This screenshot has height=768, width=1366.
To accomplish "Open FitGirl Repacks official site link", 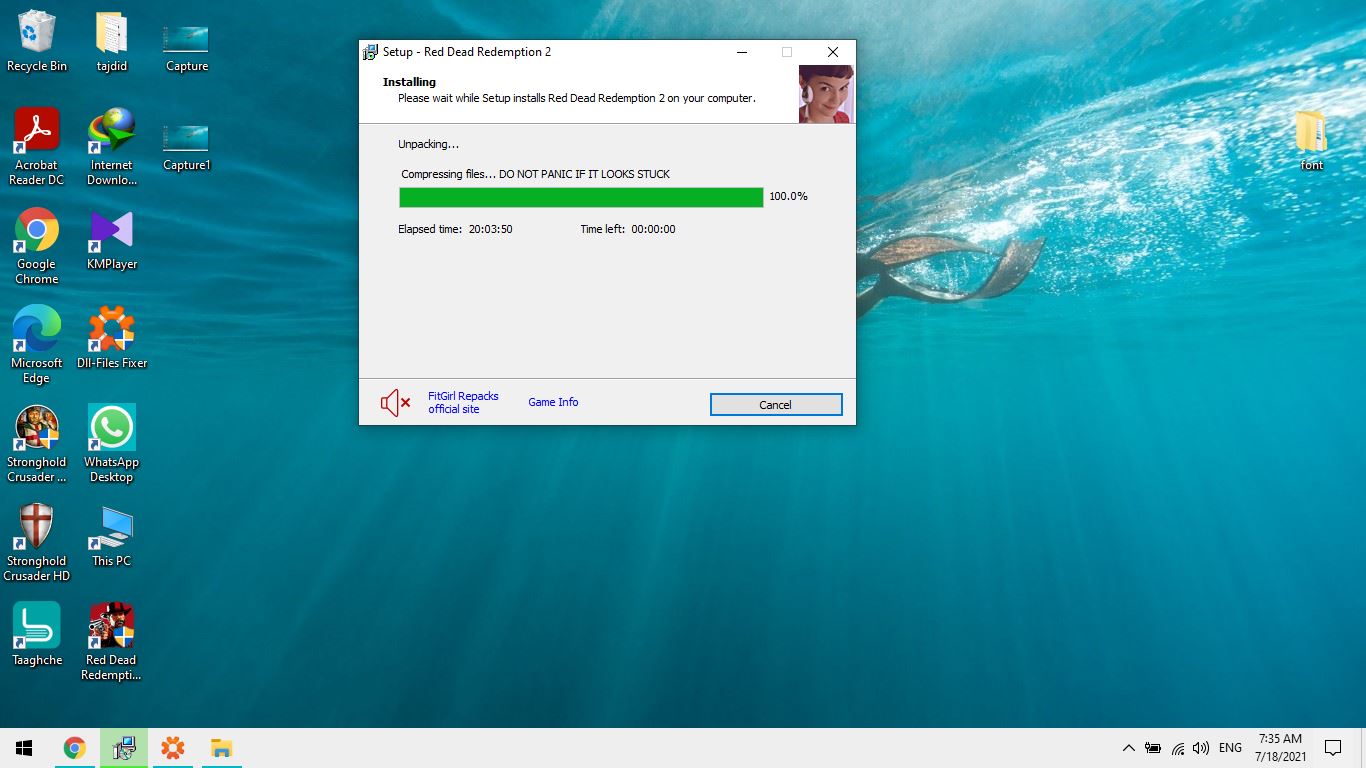I will [x=463, y=402].
